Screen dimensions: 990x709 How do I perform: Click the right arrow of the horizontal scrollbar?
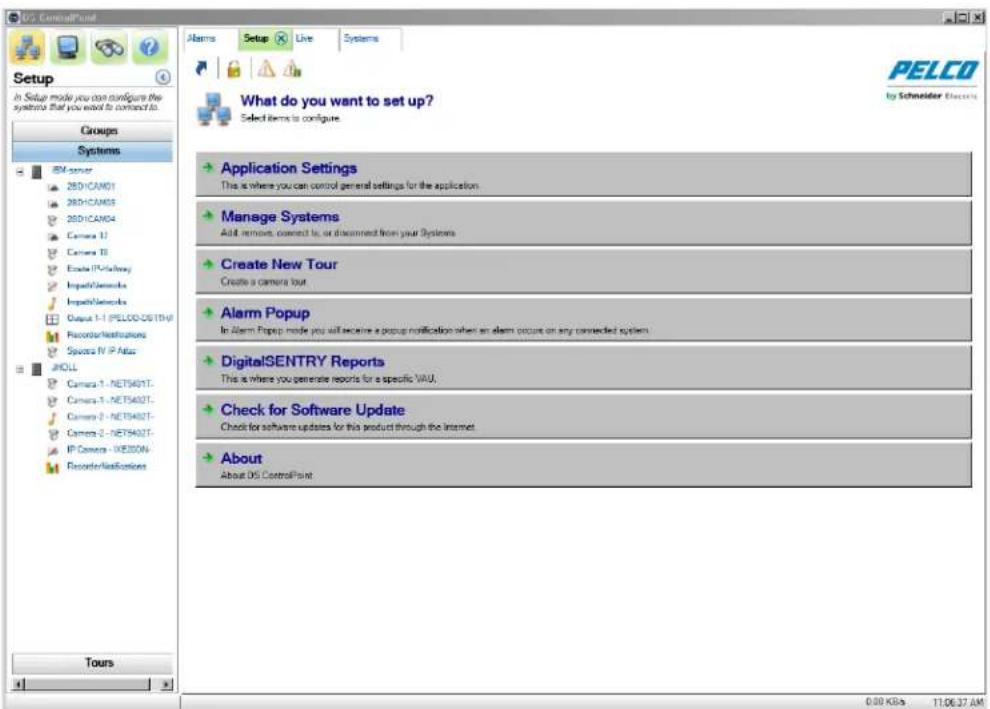tap(167, 684)
